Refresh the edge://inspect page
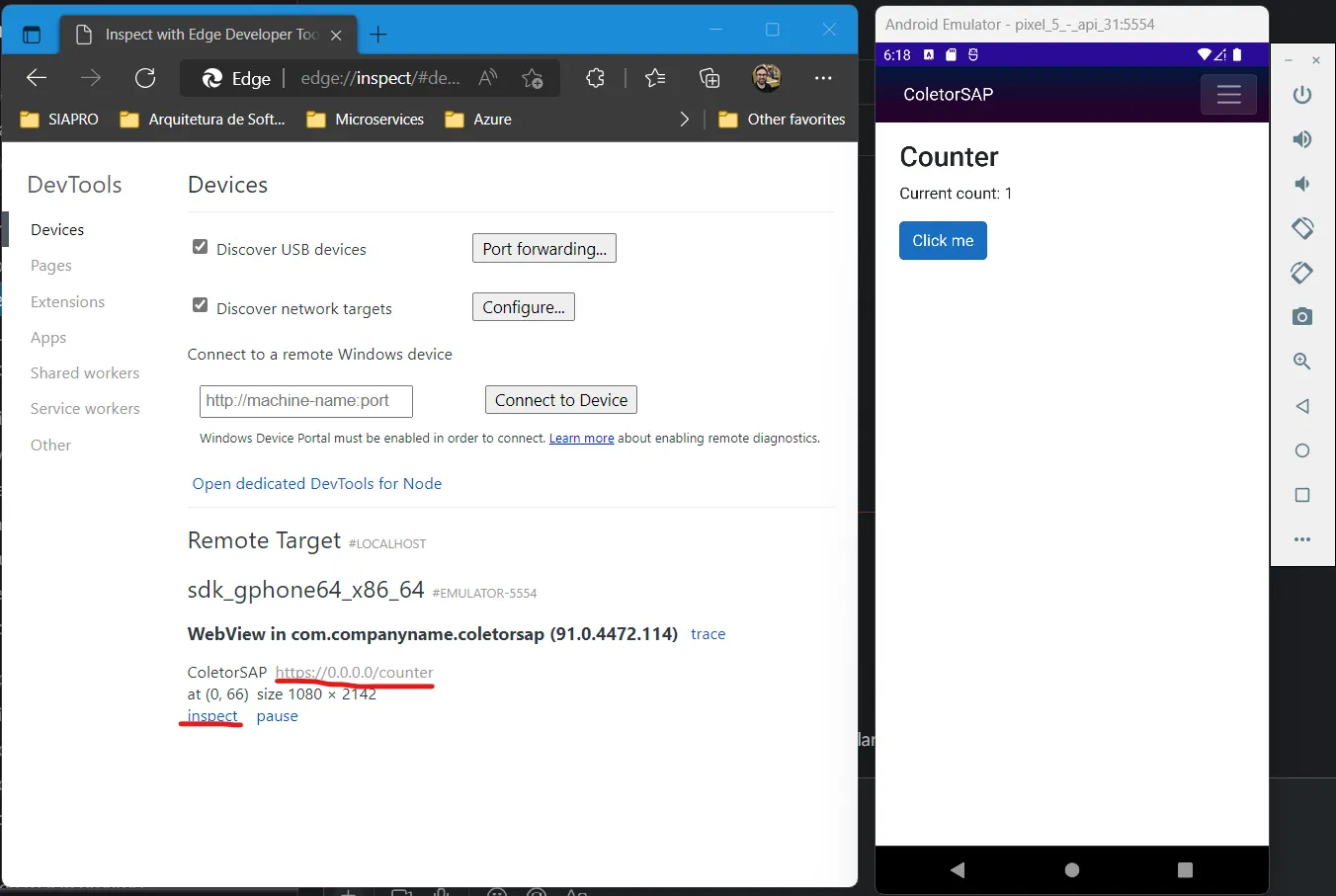This screenshot has width=1336, height=896. tap(145, 78)
